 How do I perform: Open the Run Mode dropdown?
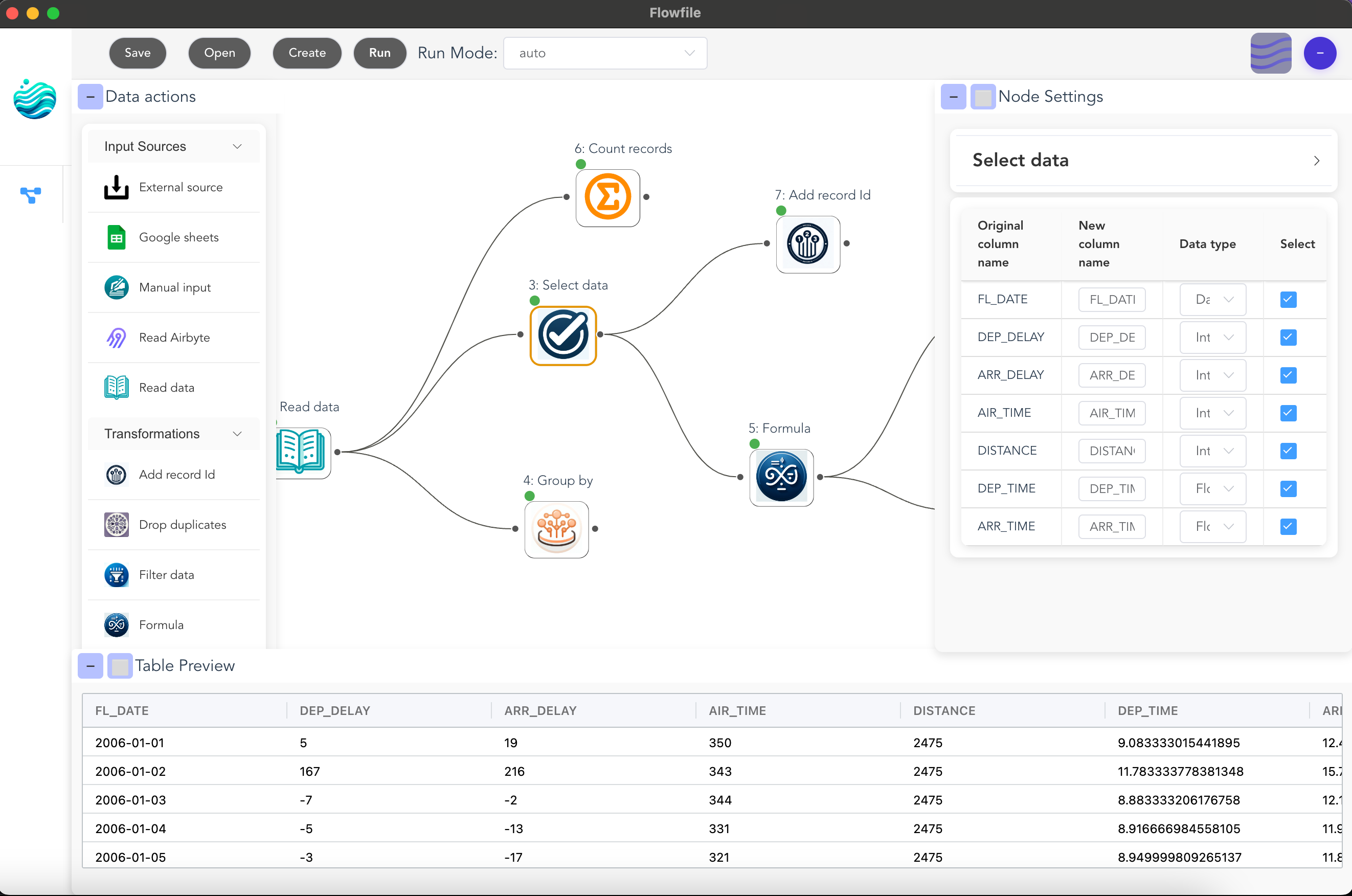[605, 53]
